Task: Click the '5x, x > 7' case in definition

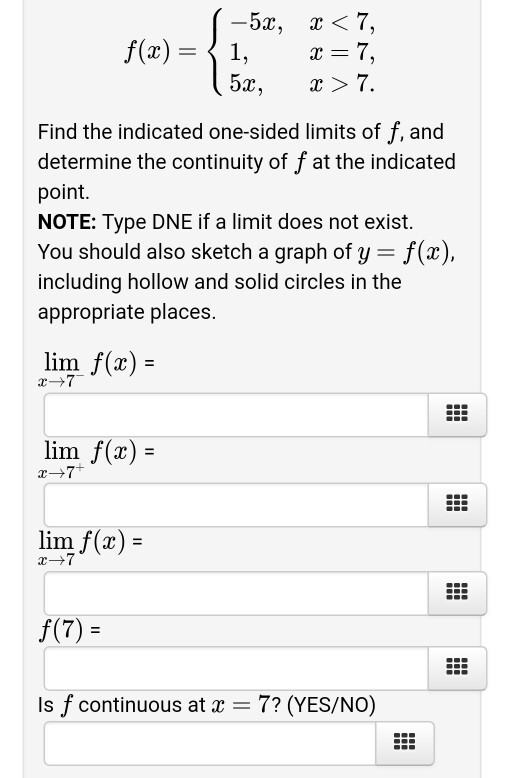Action: (302, 83)
